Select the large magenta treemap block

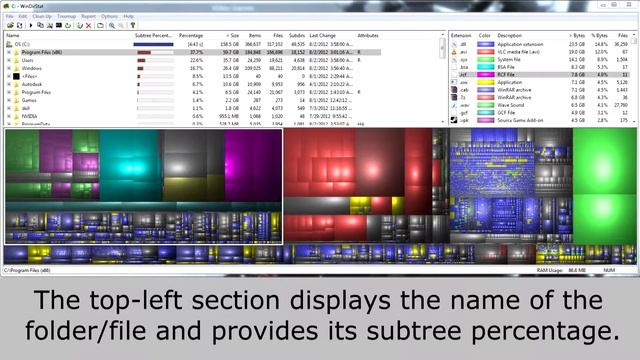[252, 165]
